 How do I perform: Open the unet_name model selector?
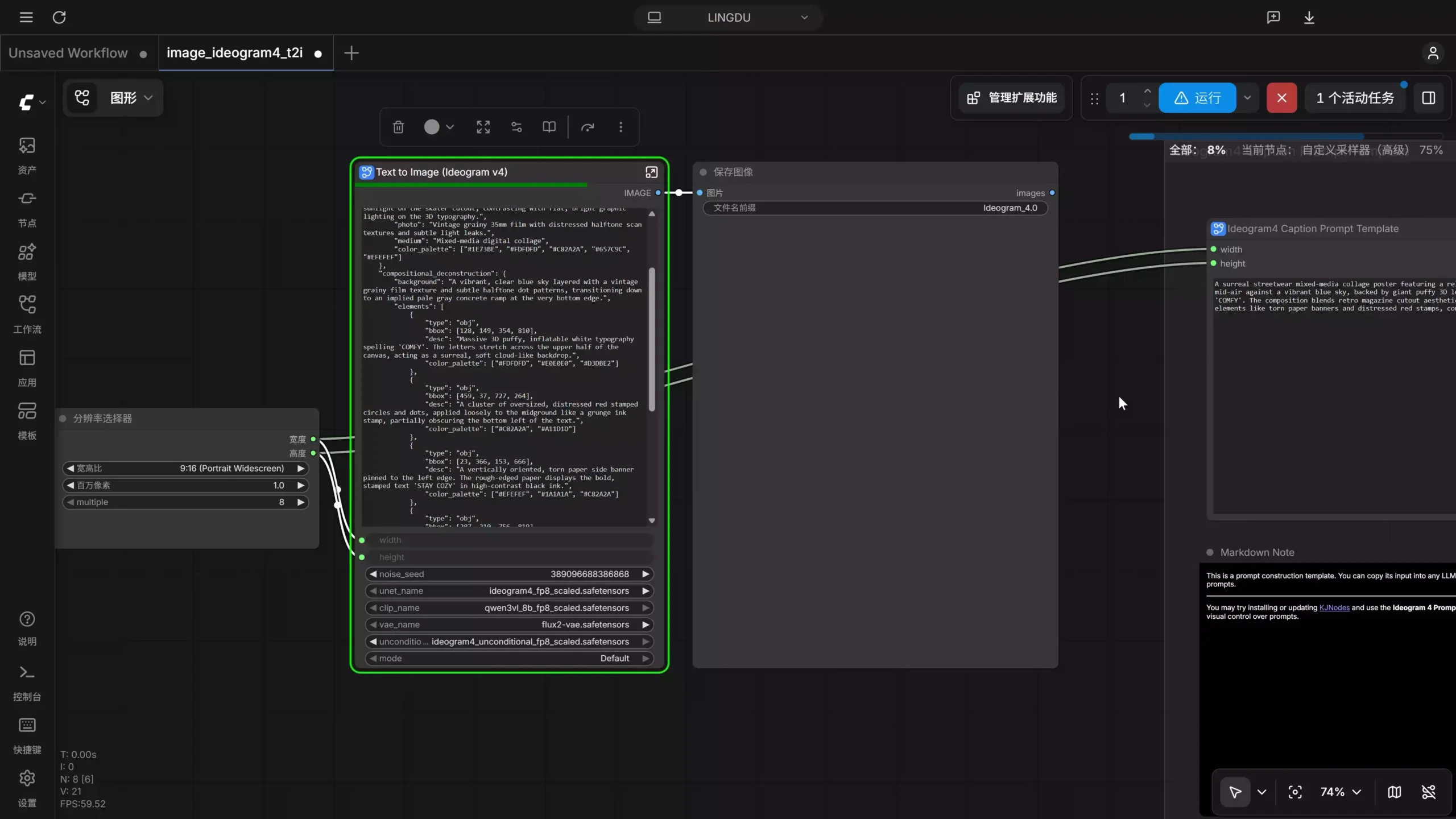point(509,591)
